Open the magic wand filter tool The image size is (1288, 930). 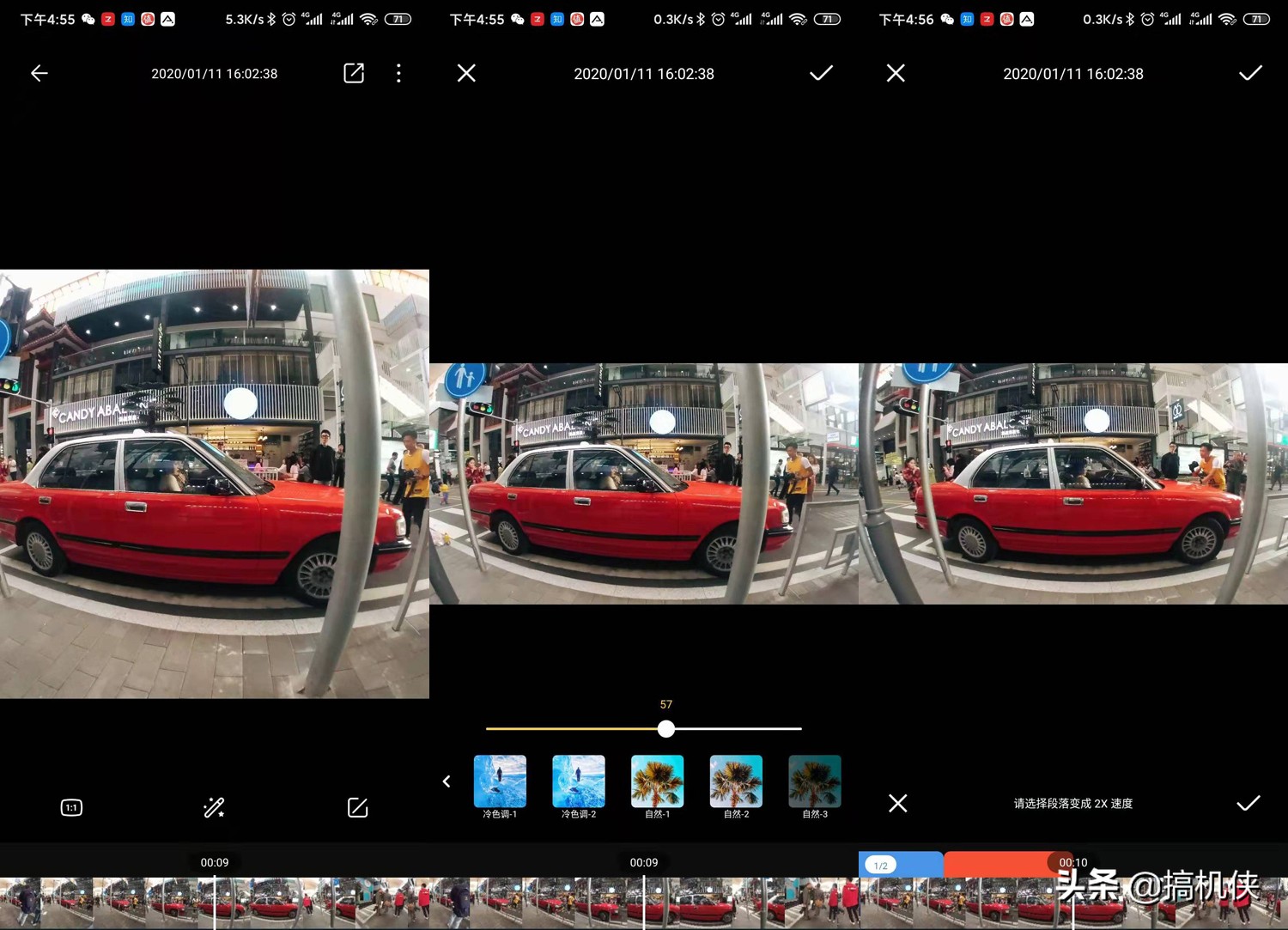pos(214,807)
